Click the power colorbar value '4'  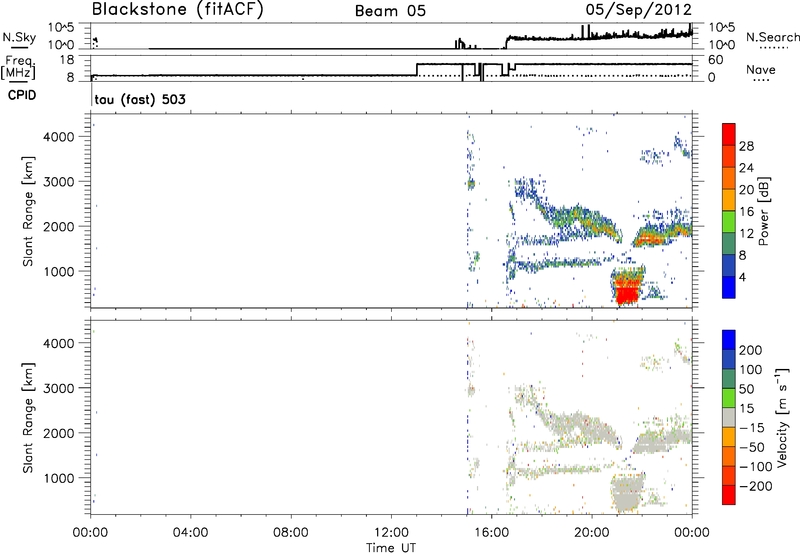(742, 278)
